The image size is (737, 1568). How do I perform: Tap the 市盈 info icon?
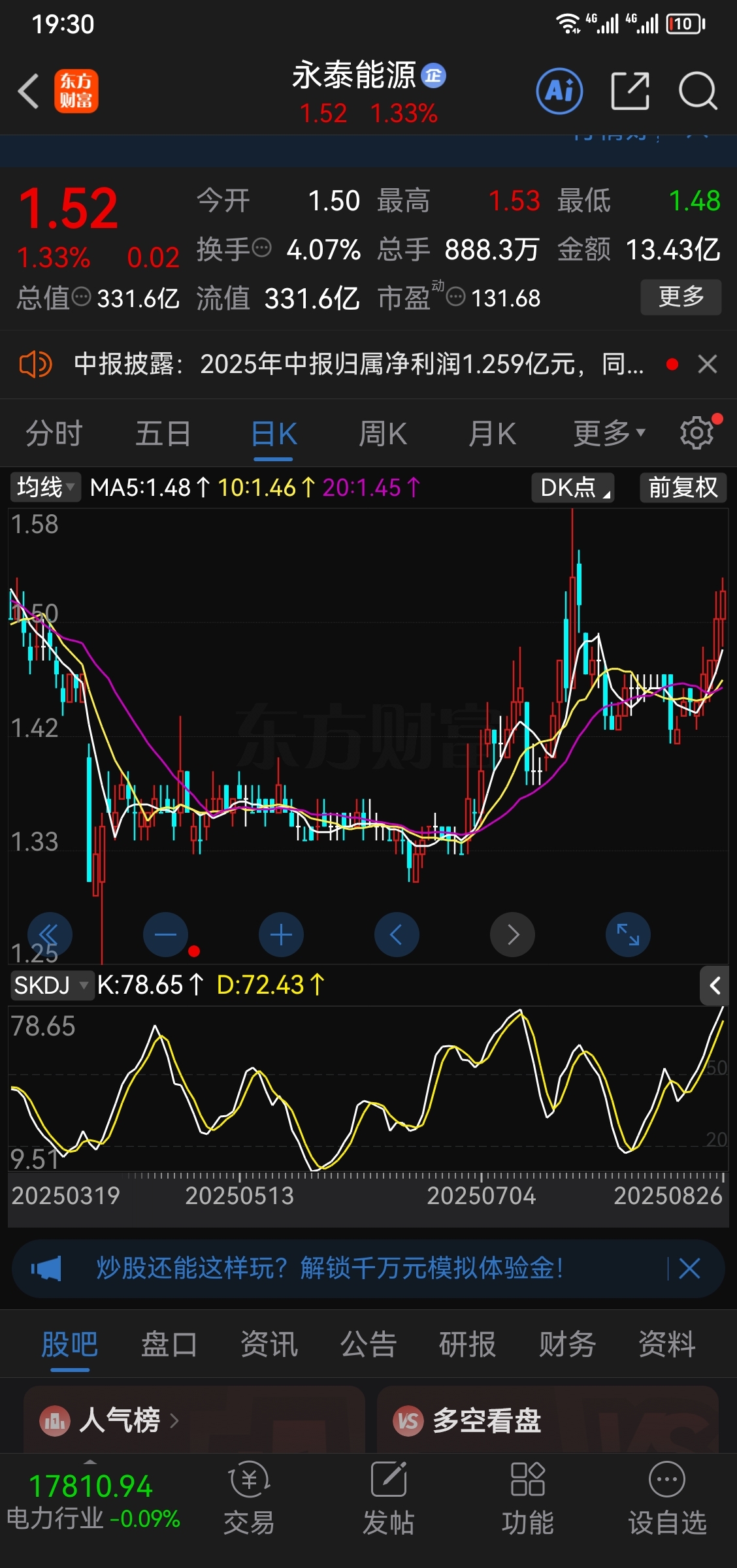455,298
